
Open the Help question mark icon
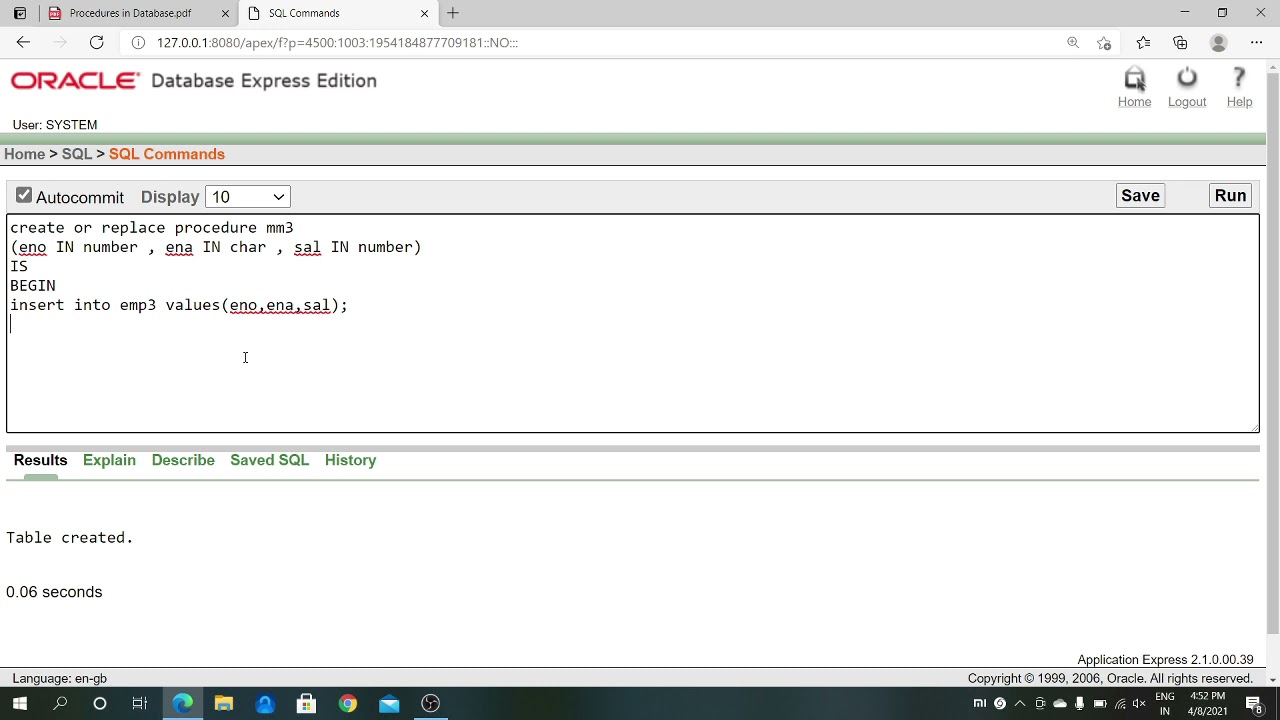tap(1239, 78)
